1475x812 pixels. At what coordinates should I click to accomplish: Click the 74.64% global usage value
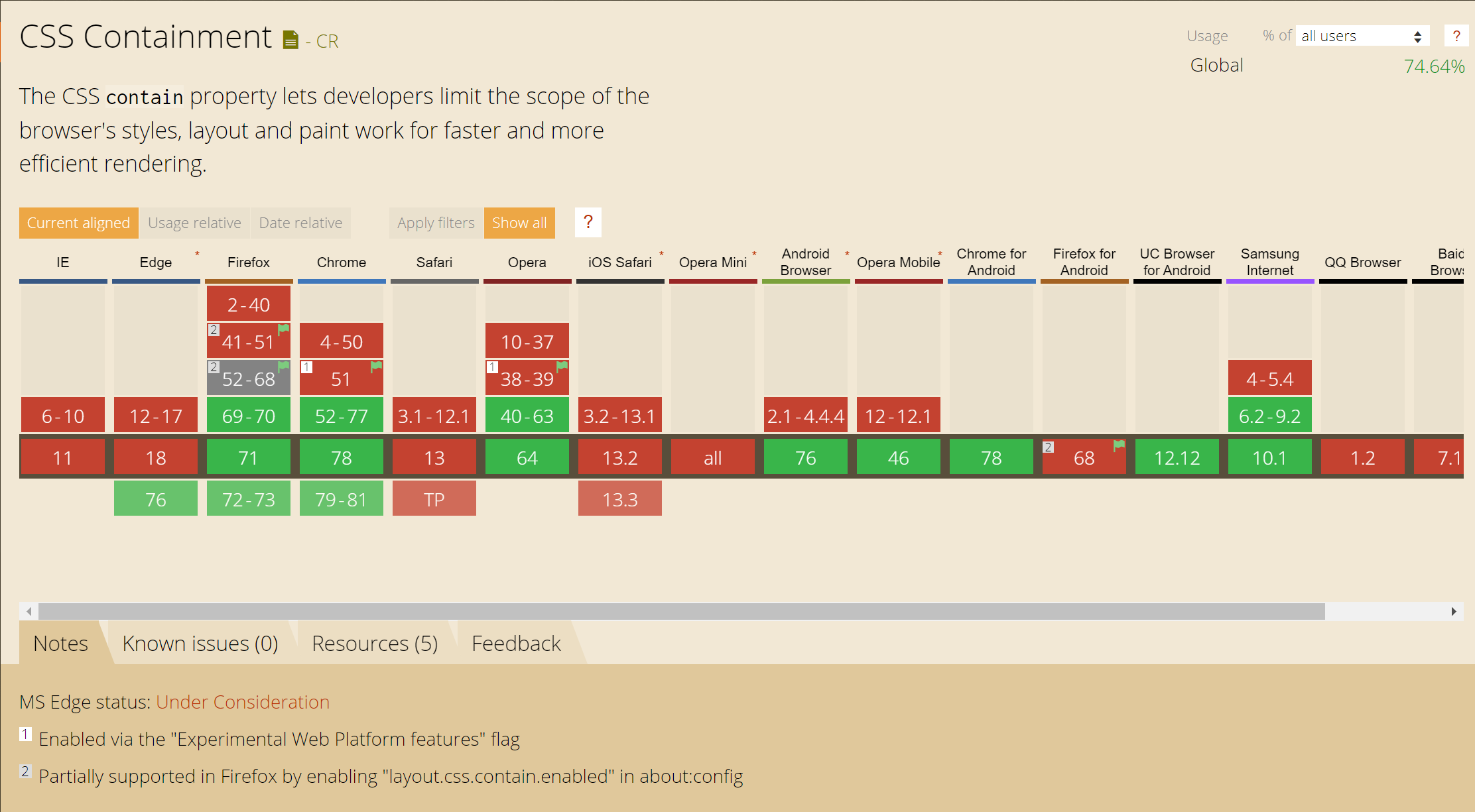point(1434,66)
